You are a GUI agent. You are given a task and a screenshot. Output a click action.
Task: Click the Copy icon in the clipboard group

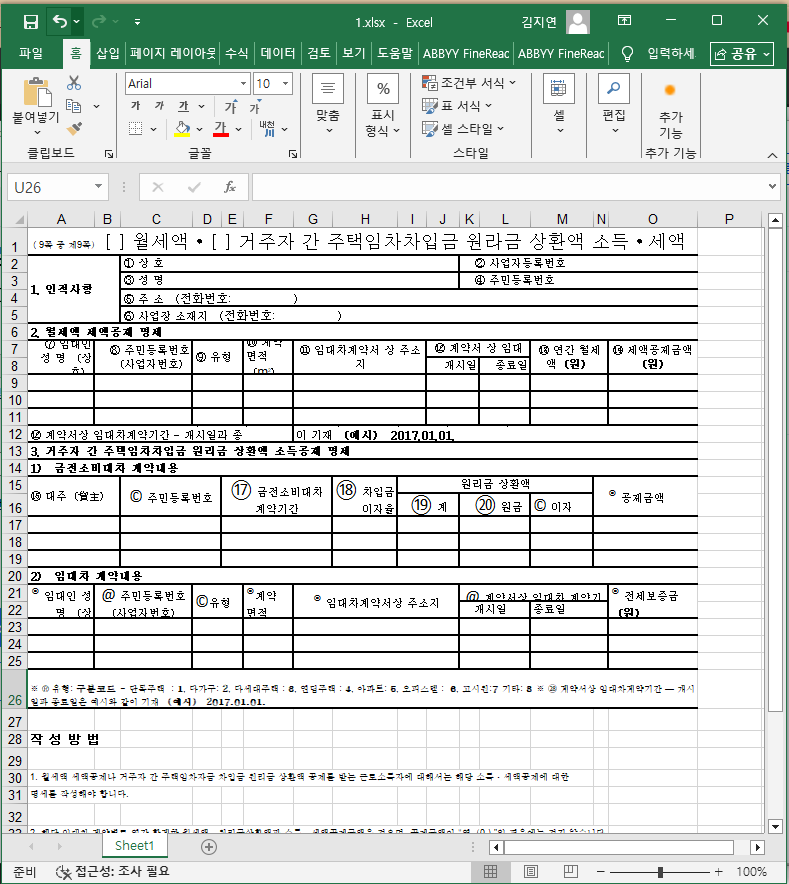click(x=74, y=105)
